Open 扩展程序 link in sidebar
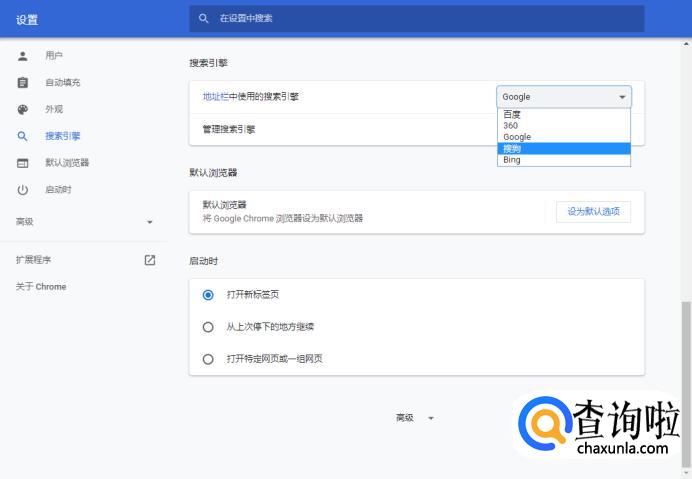This screenshot has height=479, width=692. (x=34, y=260)
